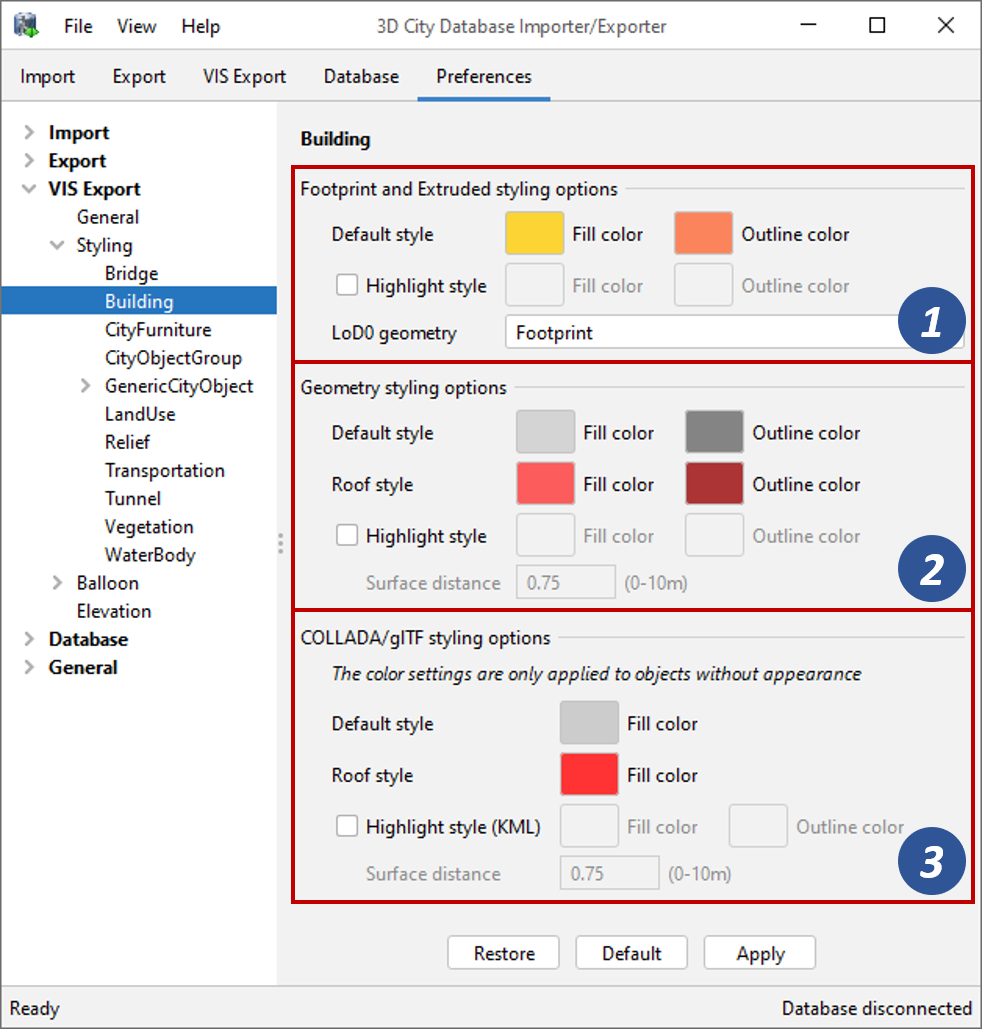The height and width of the screenshot is (1029, 982).
Task: Pick Geometry default light gray fill color
Action: 545,432
